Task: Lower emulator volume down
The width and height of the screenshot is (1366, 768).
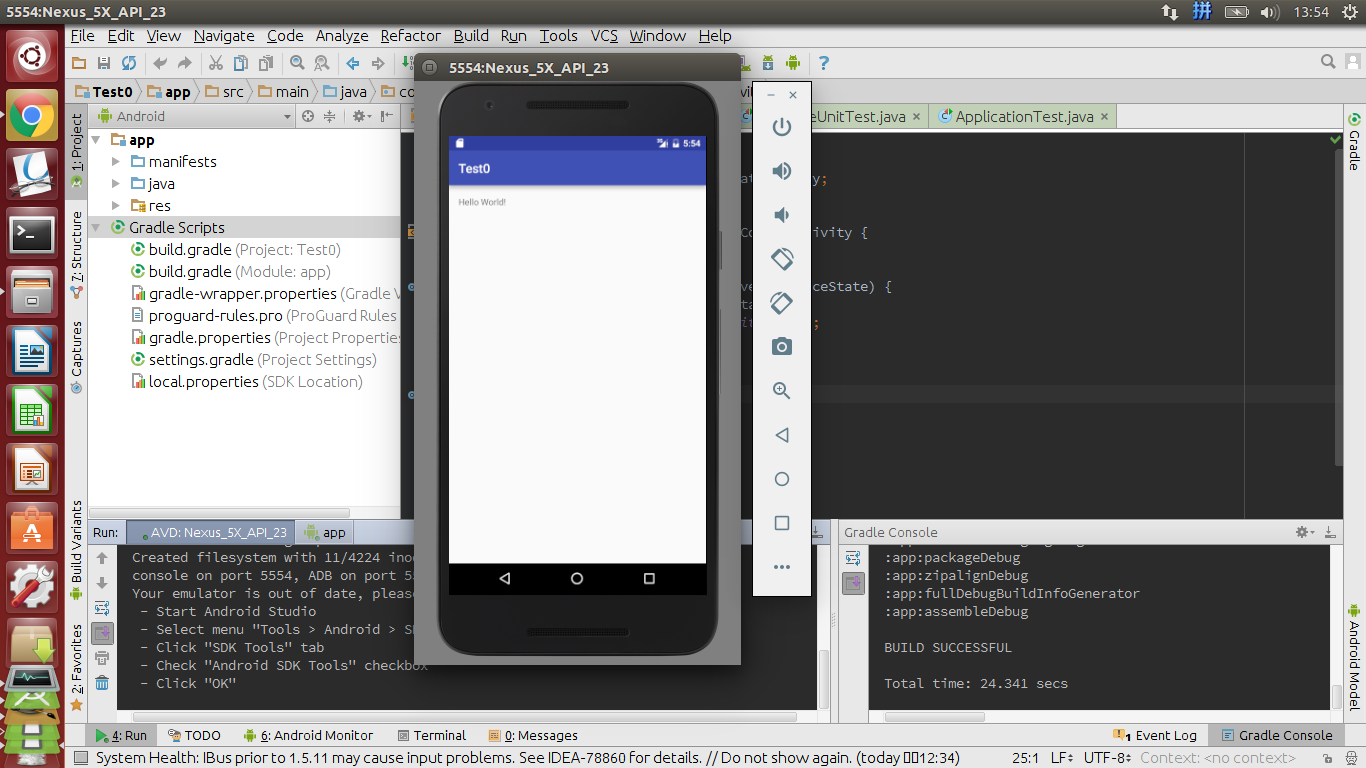Action: coord(782,215)
